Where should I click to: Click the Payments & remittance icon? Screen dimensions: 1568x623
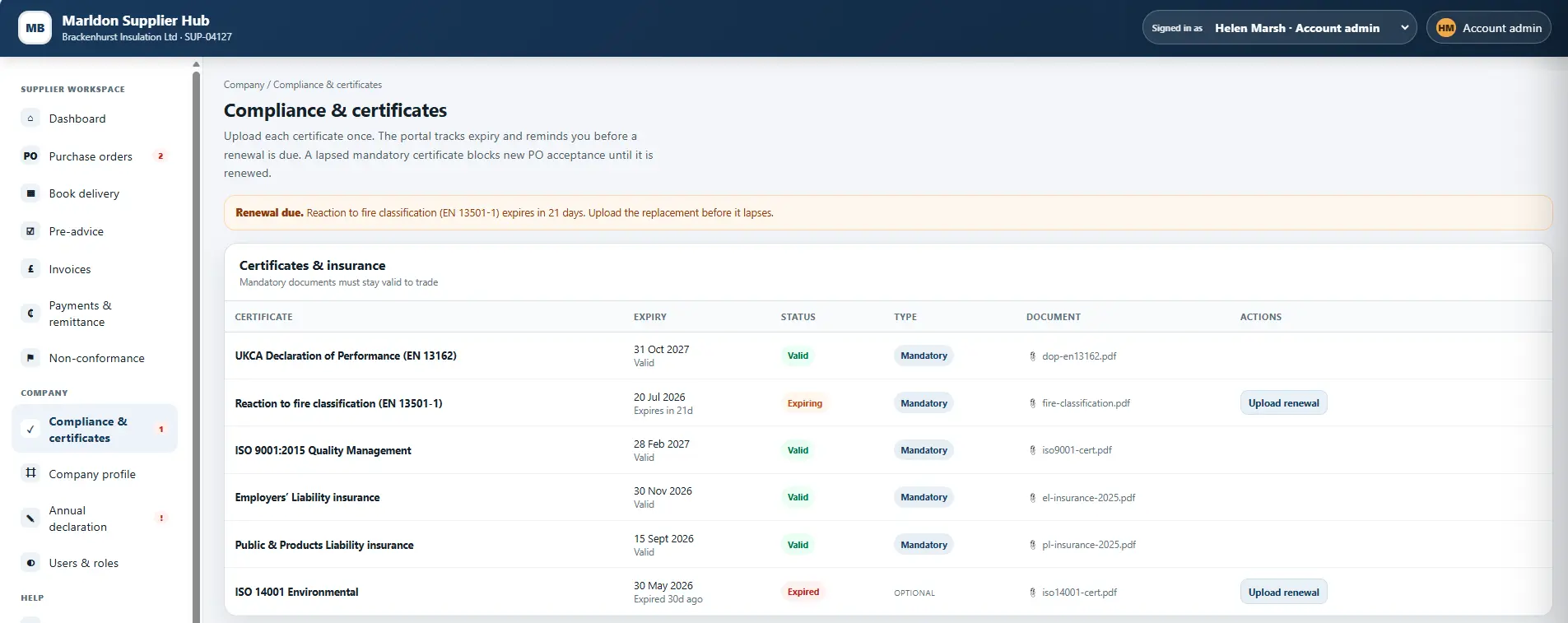[x=30, y=314]
